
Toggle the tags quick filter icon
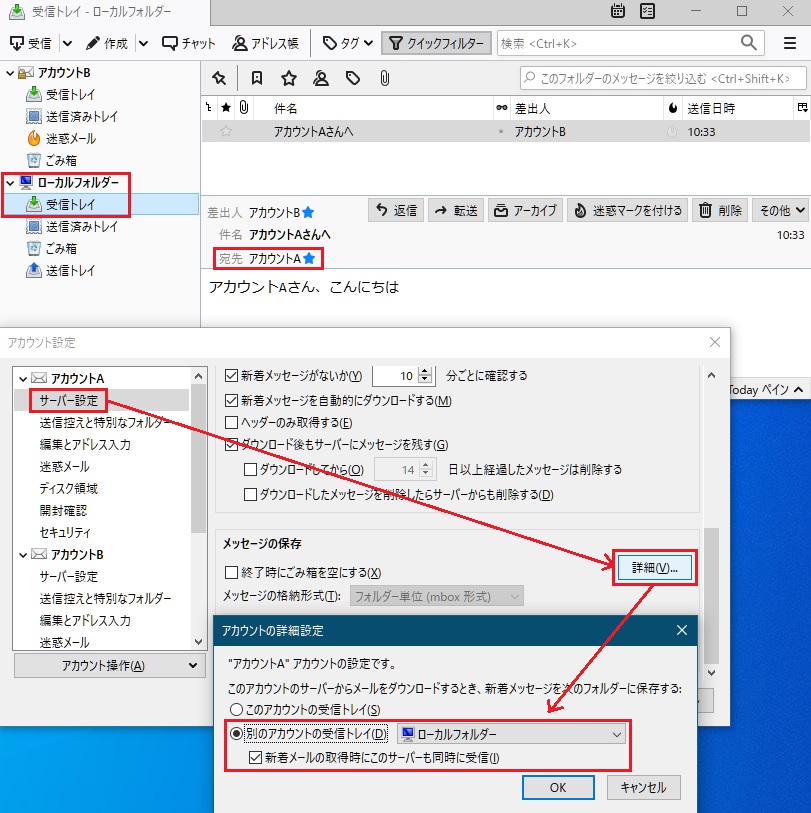tap(352, 78)
